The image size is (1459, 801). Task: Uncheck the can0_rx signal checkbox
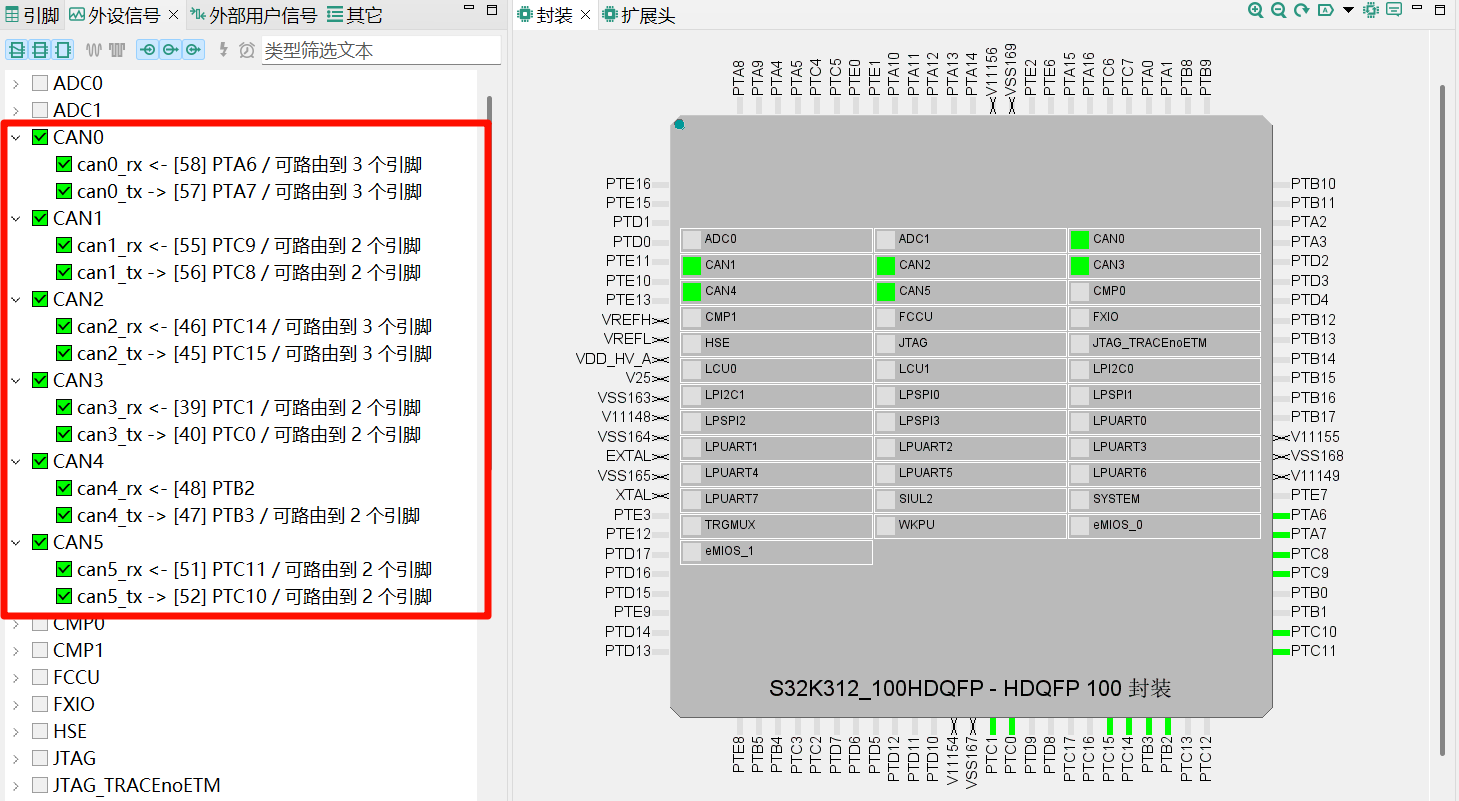[64, 164]
